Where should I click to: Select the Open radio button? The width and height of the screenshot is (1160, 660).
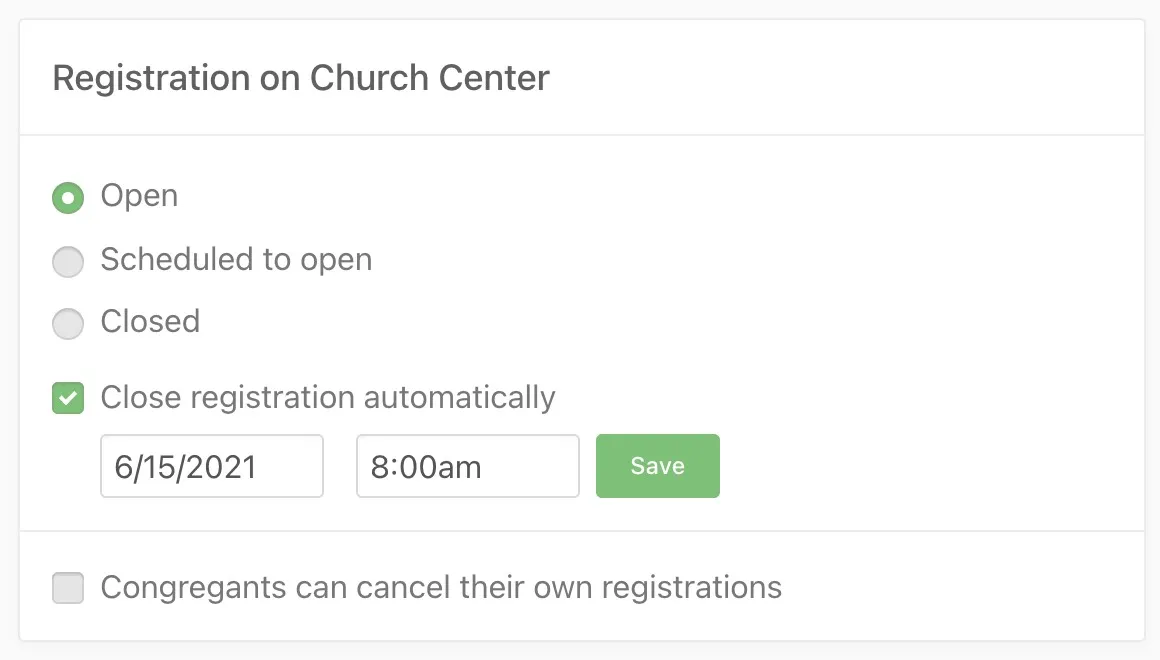point(68,198)
